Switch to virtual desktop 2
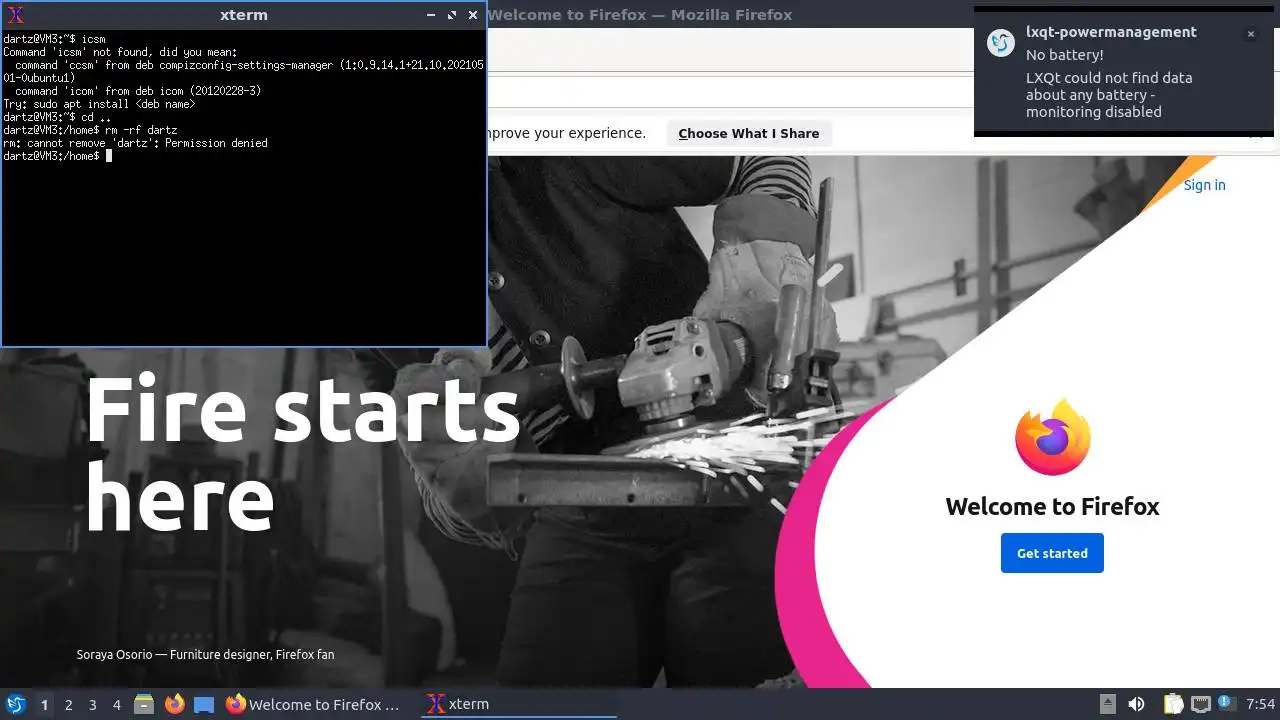 (x=68, y=705)
